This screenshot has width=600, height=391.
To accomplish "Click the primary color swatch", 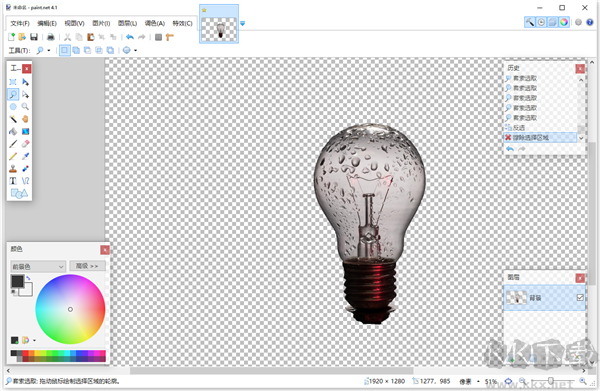I will point(17,282).
